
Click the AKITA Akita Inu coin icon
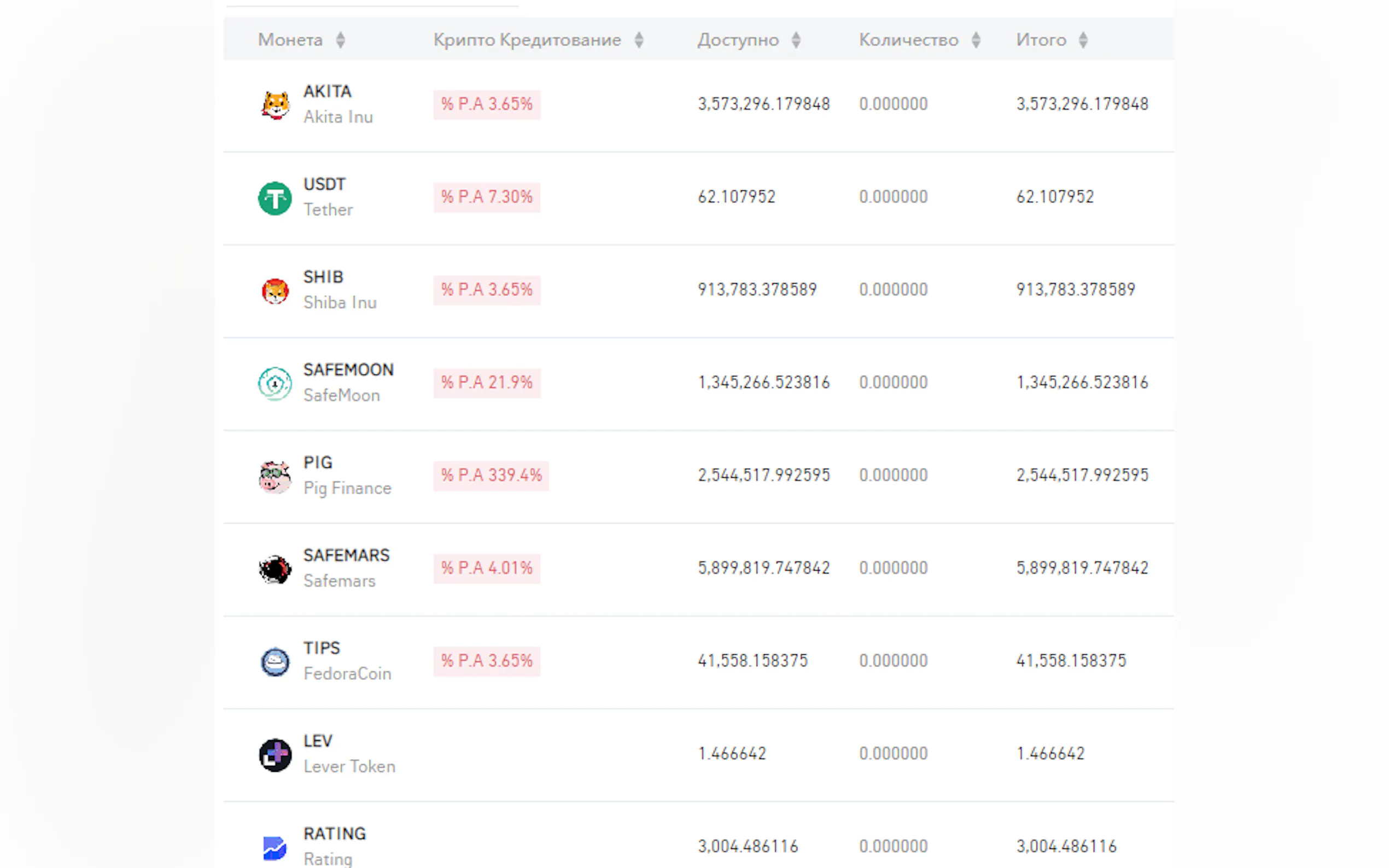point(275,104)
